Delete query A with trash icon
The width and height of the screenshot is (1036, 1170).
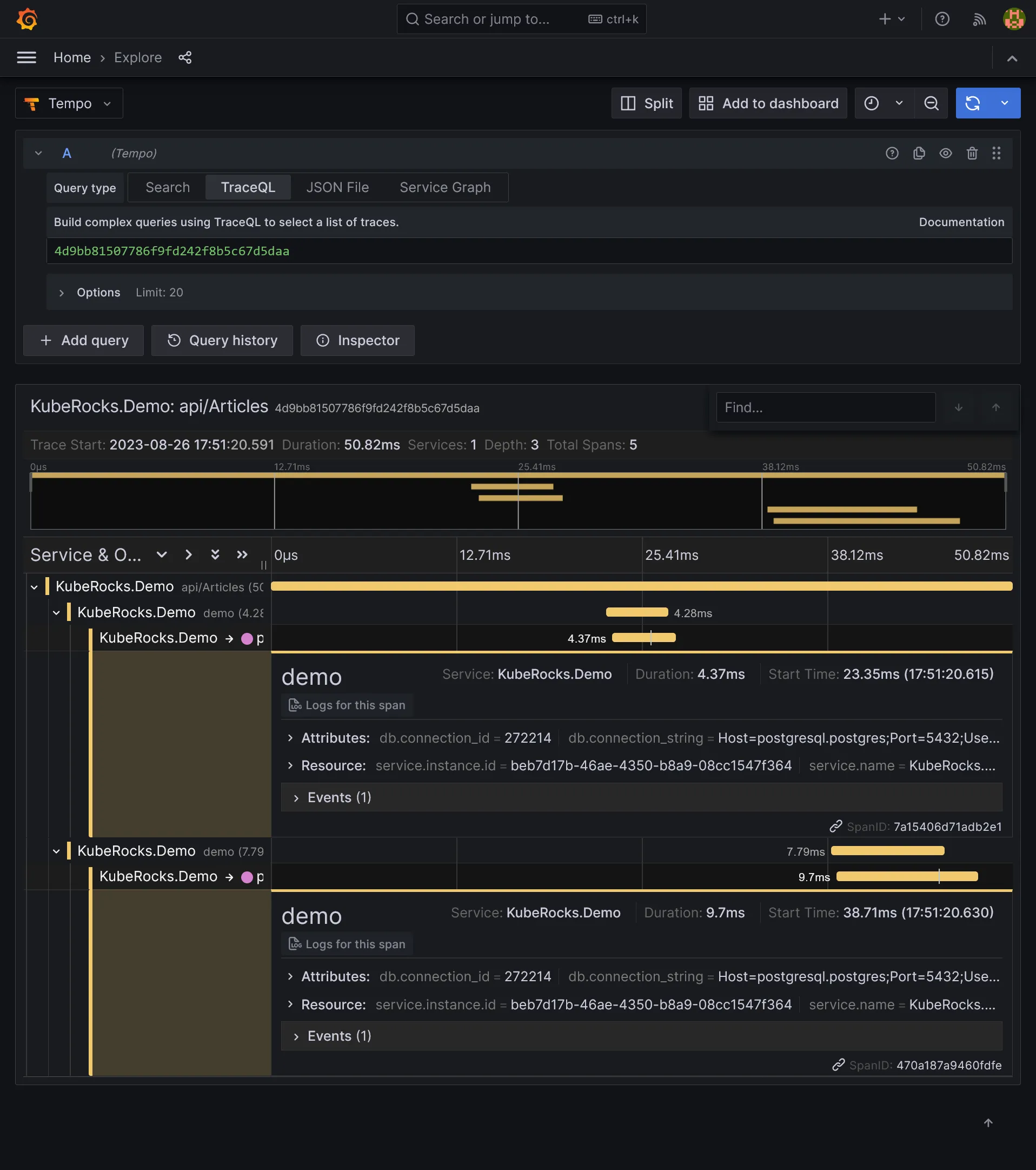tap(972, 154)
